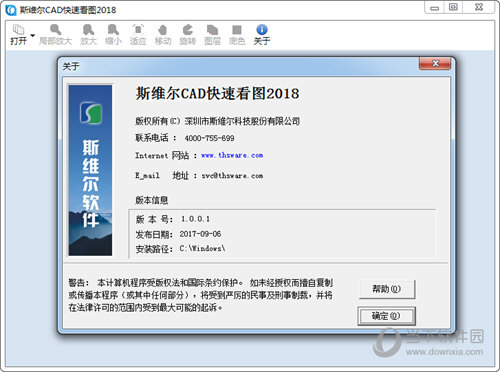This screenshot has width=500, height=372.
Task: Click the 缩小 zoom out icon
Action: coord(113,35)
